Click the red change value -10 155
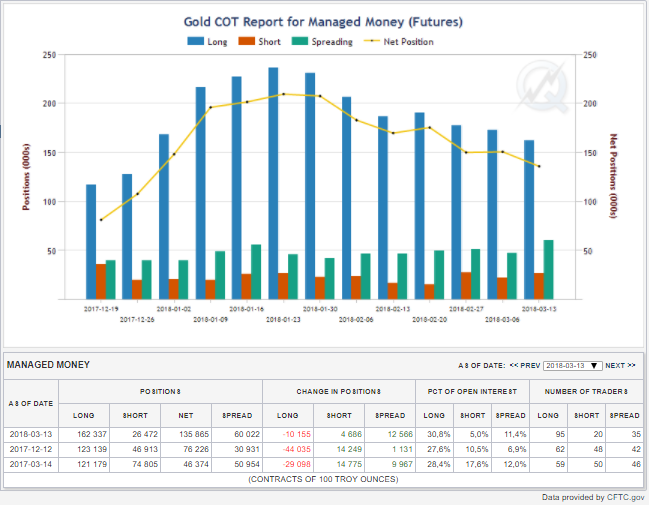650x506 pixels. point(296,435)
